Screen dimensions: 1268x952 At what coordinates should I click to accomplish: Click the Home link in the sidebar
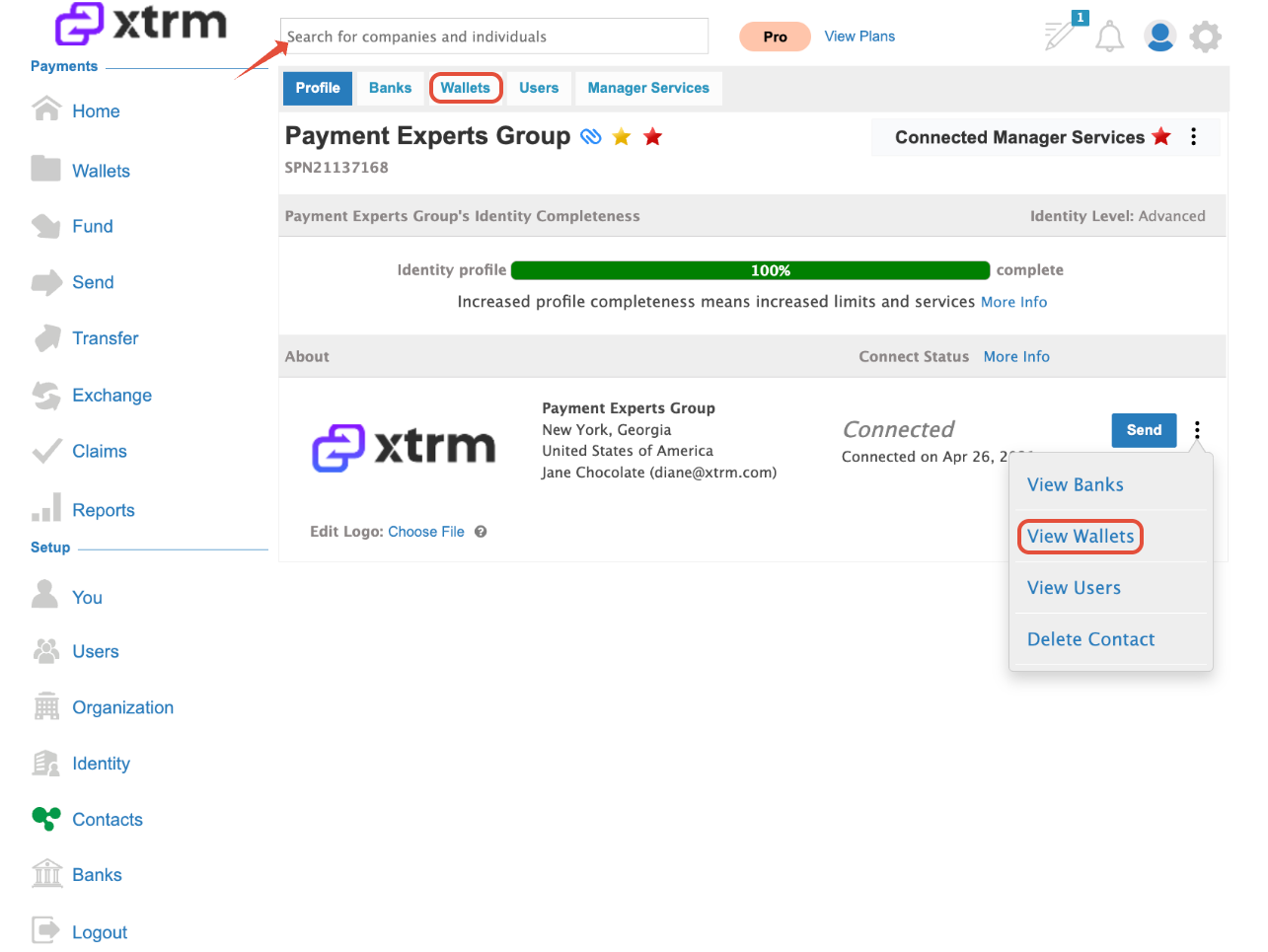[96, 111]
